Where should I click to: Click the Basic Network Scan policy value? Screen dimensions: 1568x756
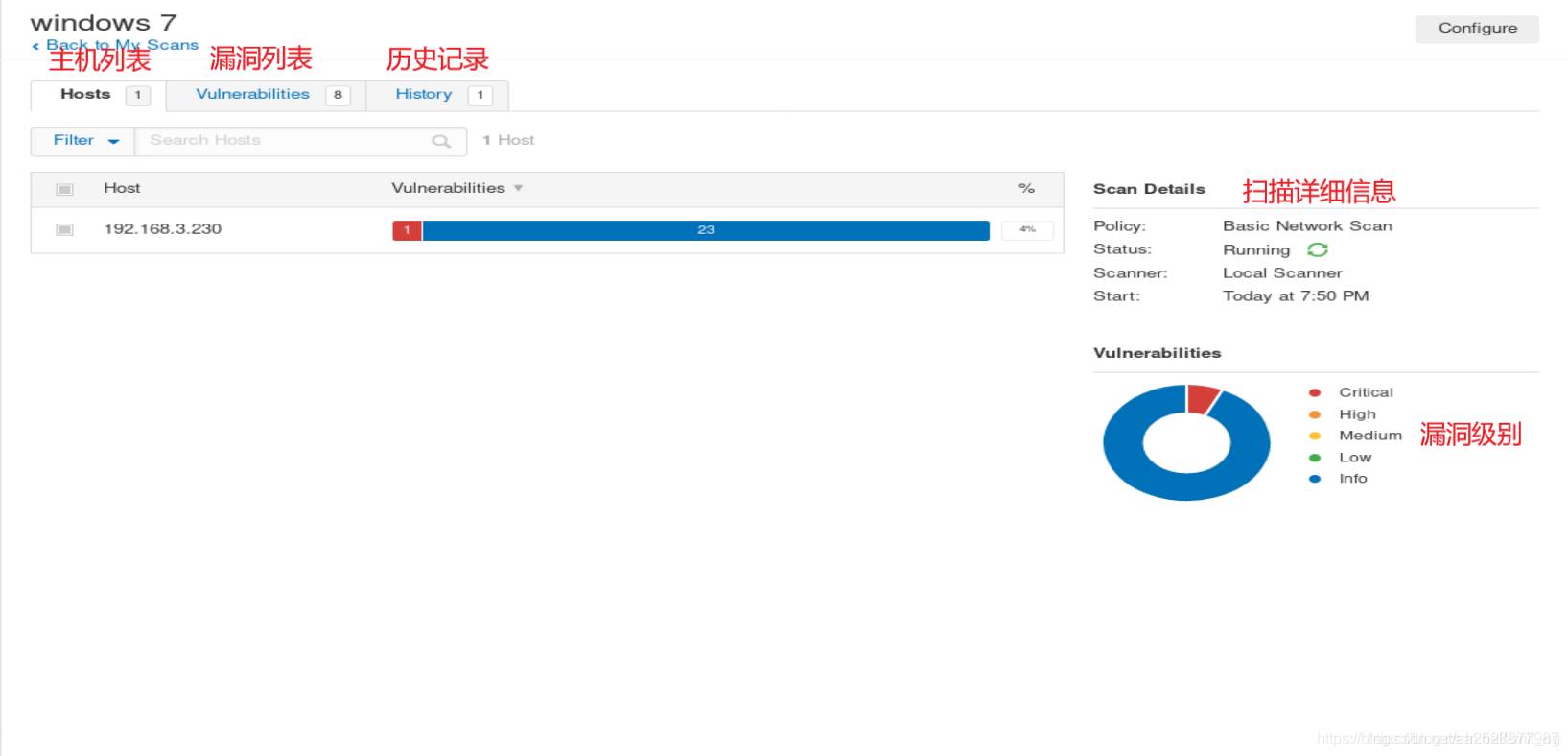(x=1307, y=226)
